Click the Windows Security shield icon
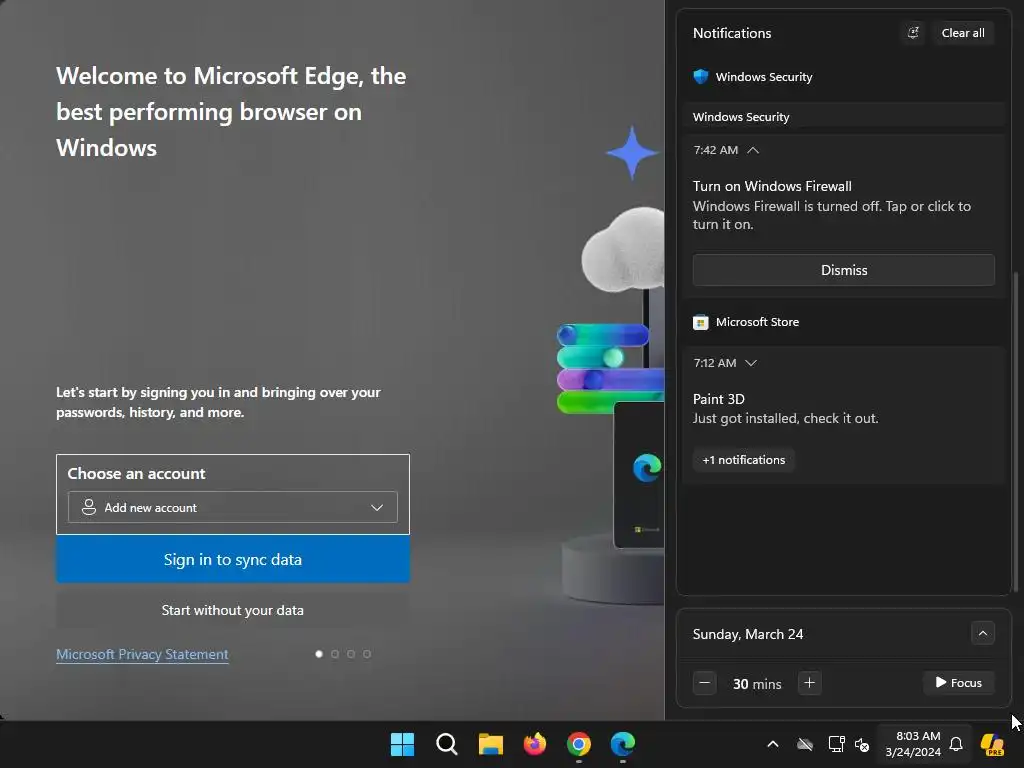Viewport: 1024px width, 768px height. click(x=701, y=76)
